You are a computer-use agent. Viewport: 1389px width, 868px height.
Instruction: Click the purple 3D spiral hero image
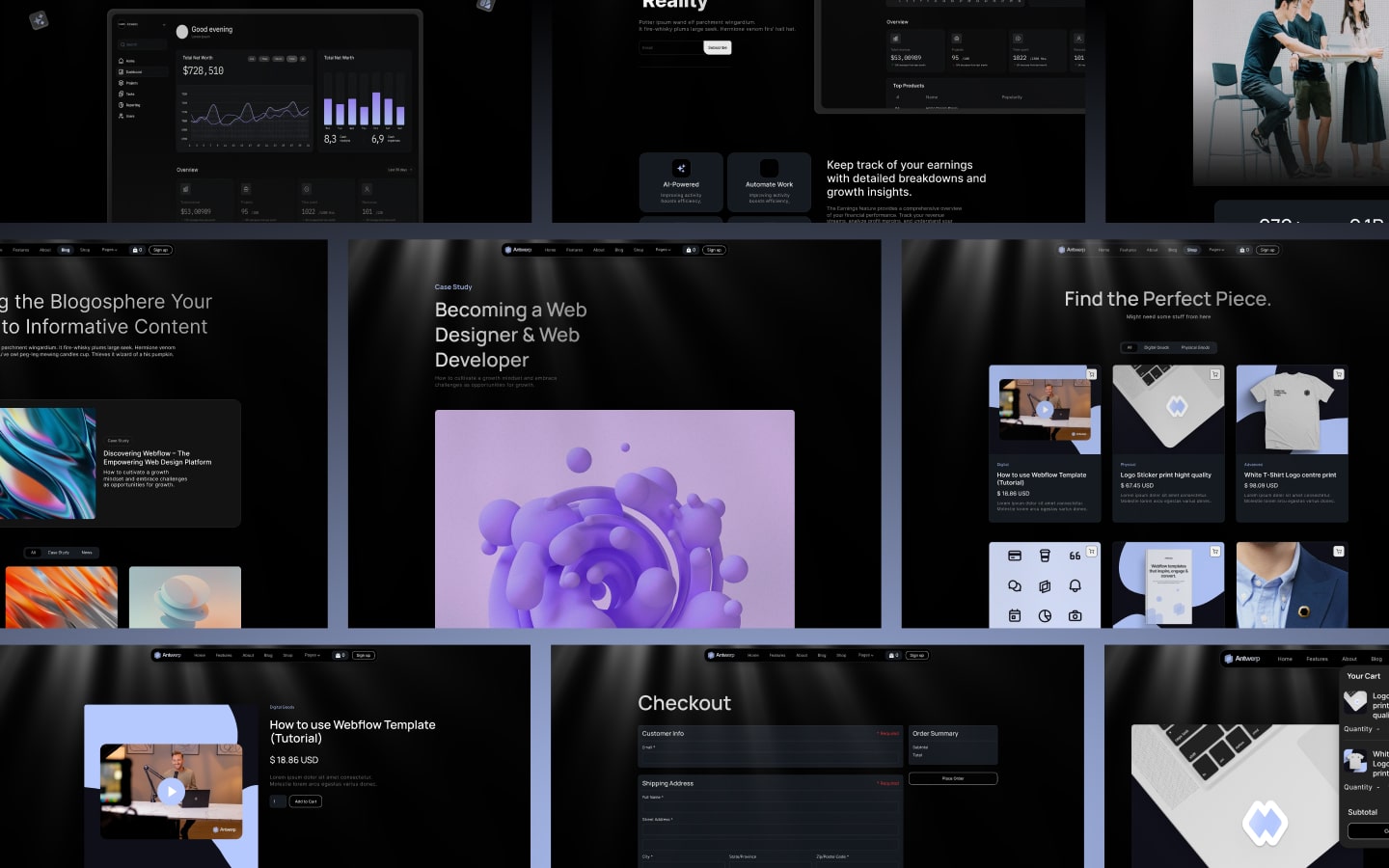(x=614, y=519)
